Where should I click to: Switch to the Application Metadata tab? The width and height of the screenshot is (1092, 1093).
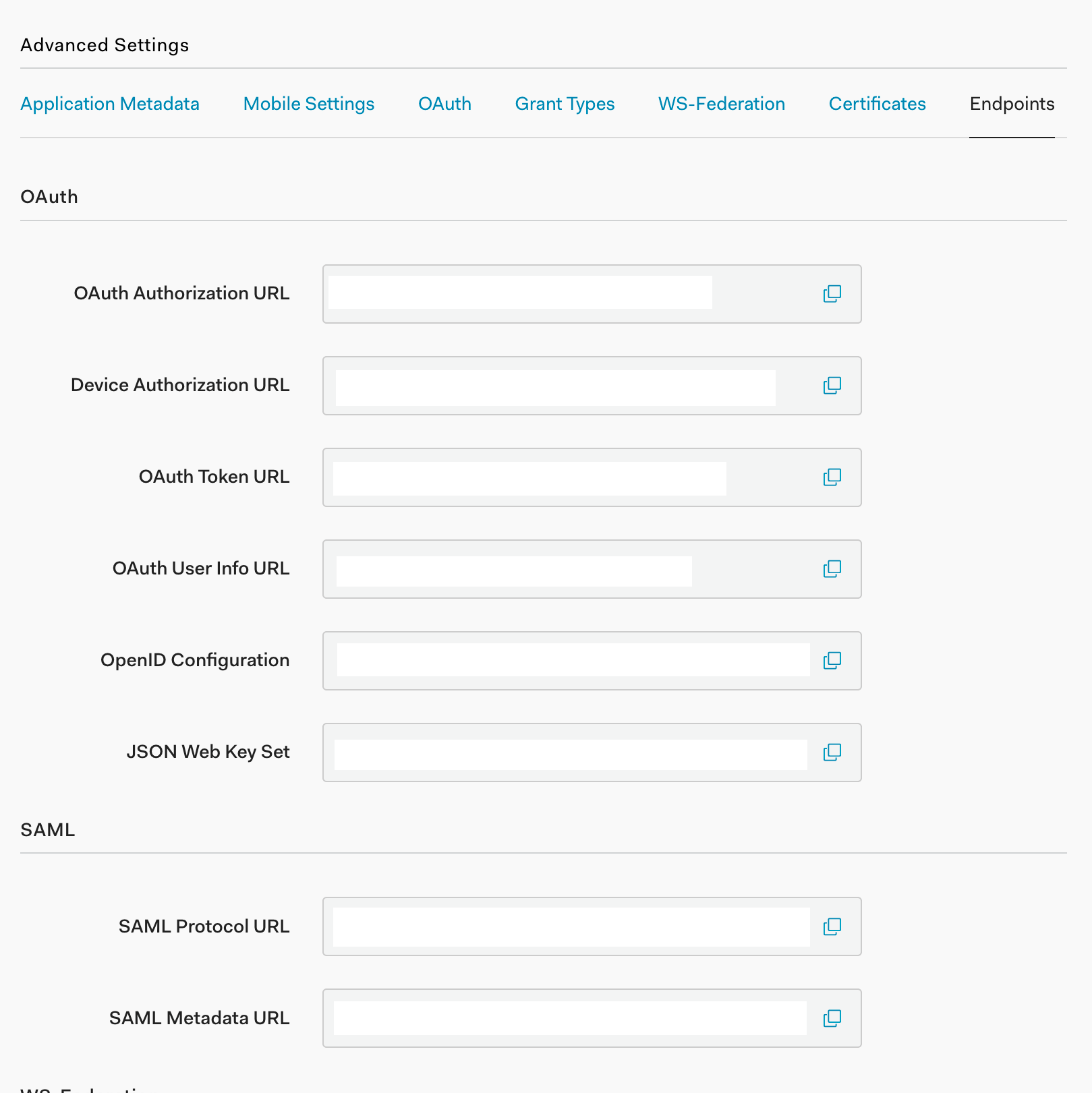pos(110,104)
